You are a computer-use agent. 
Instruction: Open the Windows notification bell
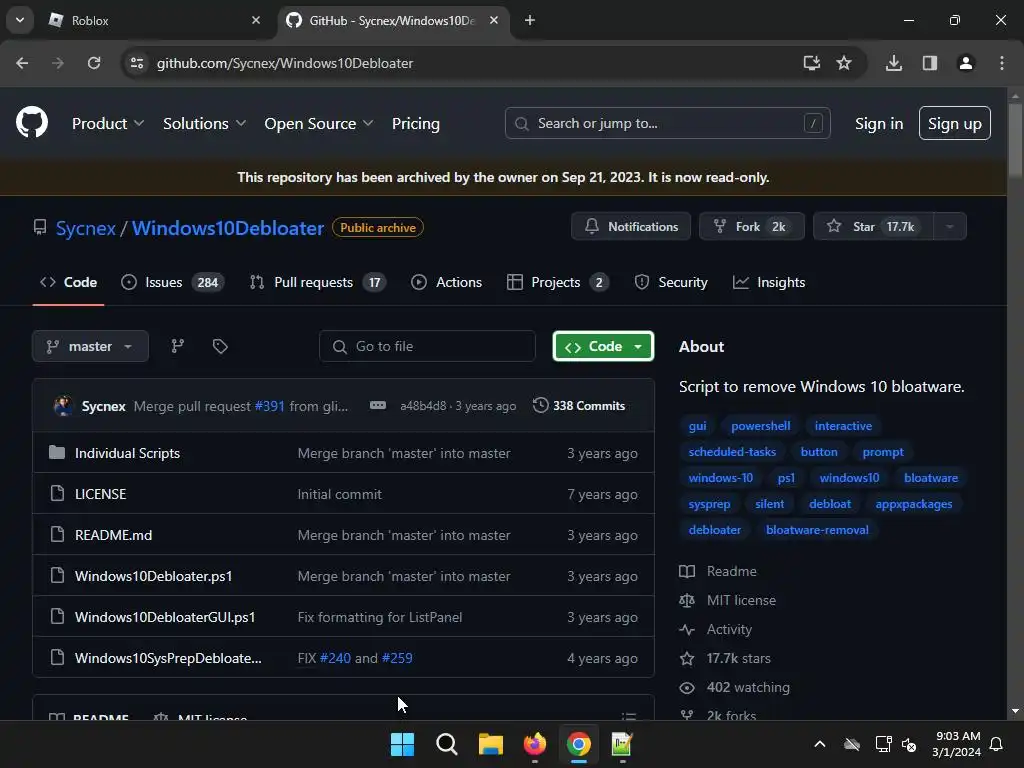(x=997, y=744)
